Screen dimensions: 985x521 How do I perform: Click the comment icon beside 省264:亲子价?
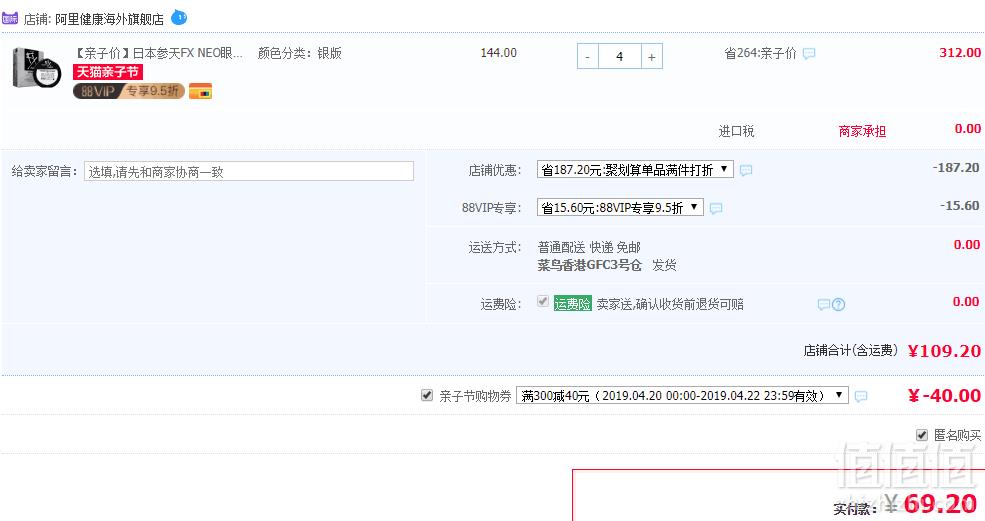(x=809, y=53)
